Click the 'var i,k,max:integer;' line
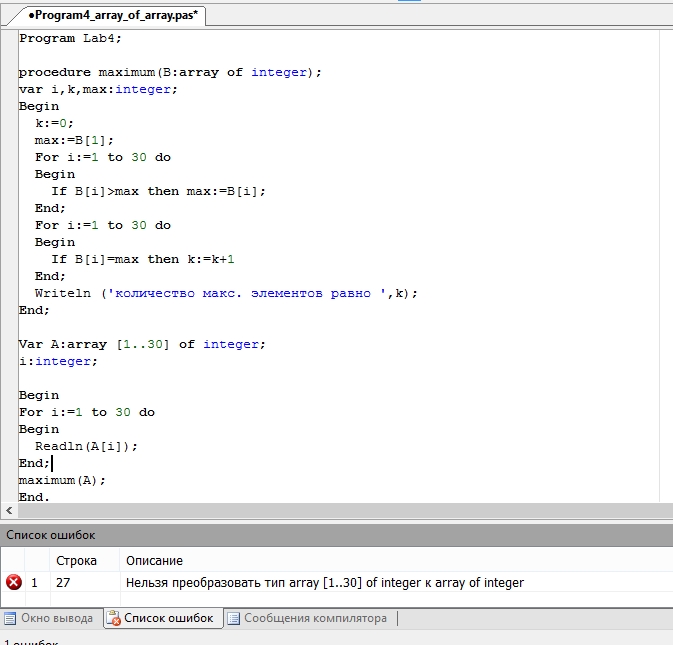Viewport: 673px width, 645px height. click(x=98, y=89)
